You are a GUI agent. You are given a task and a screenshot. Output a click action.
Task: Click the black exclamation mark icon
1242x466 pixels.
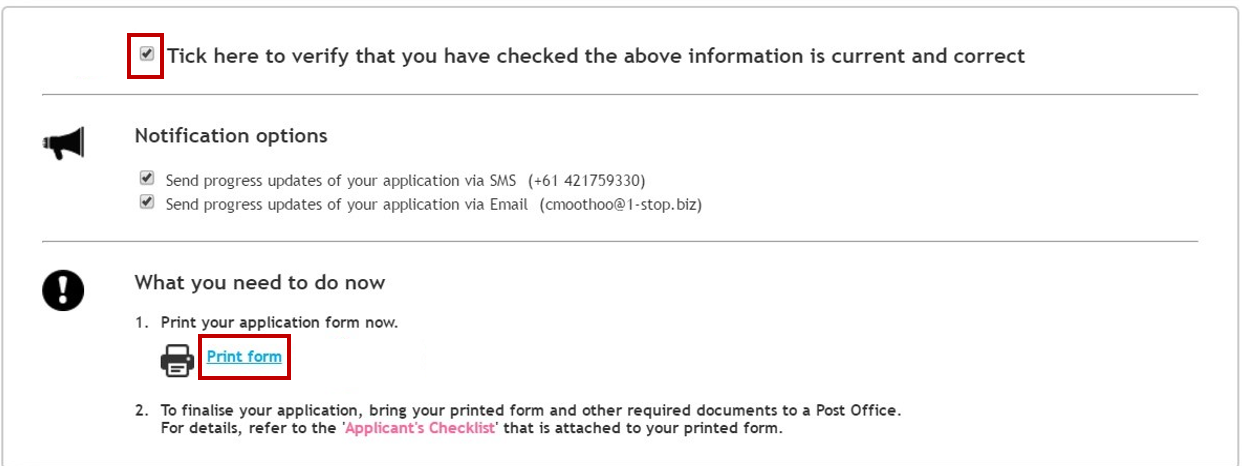point(63,291)
